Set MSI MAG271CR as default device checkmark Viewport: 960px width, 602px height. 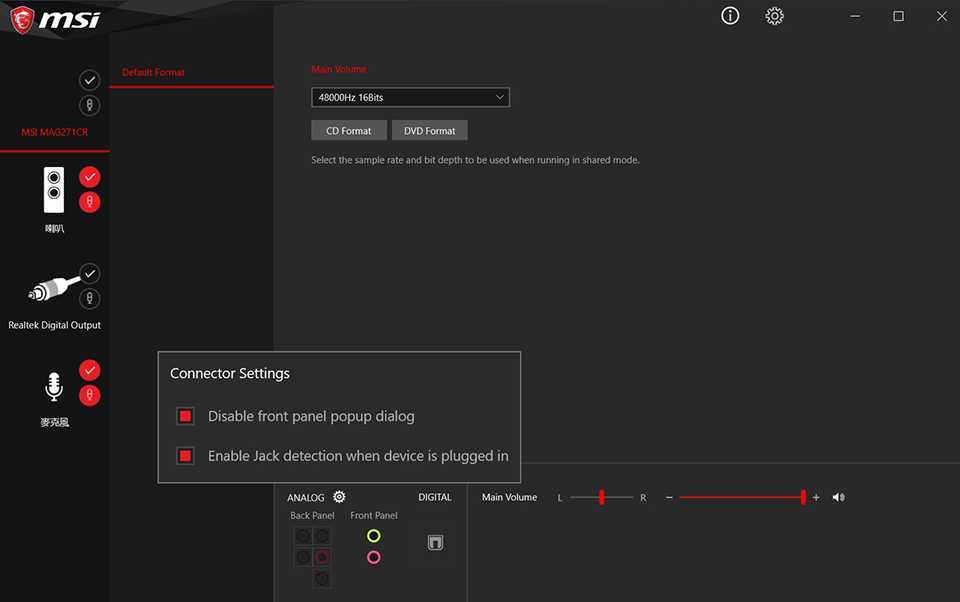[x=89, y=80]
